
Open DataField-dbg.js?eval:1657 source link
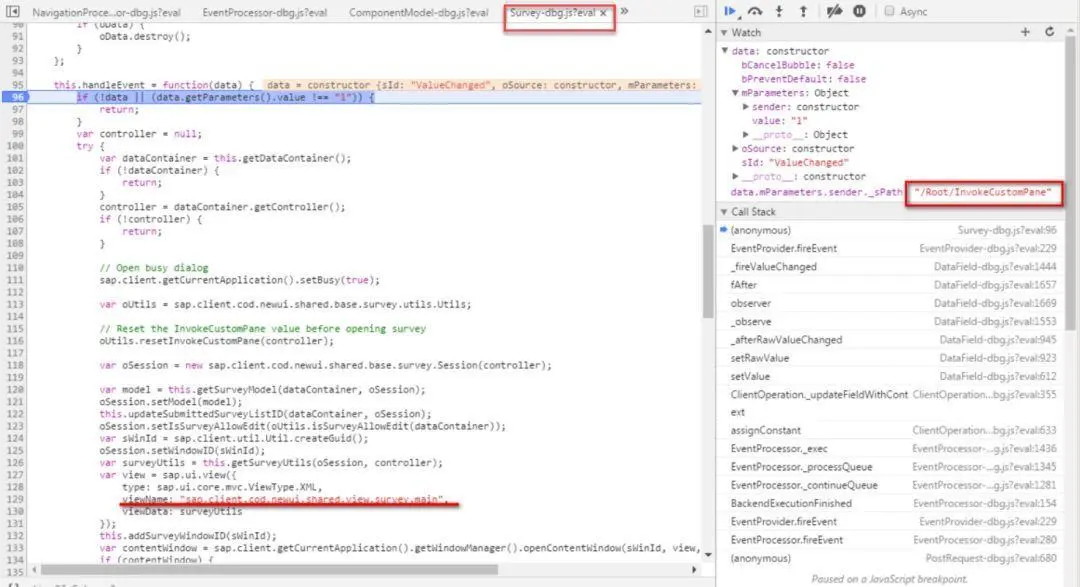coord(995,285)
